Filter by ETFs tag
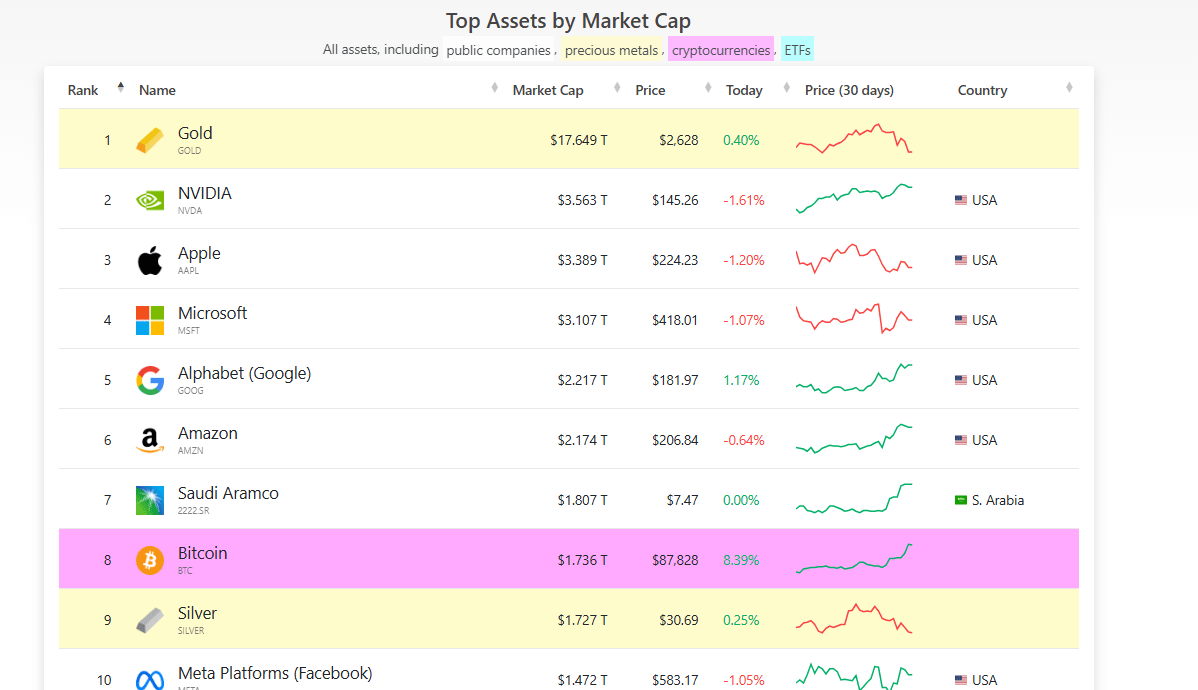The width and height of the screenshot is (1198, 690). point(797,50)
